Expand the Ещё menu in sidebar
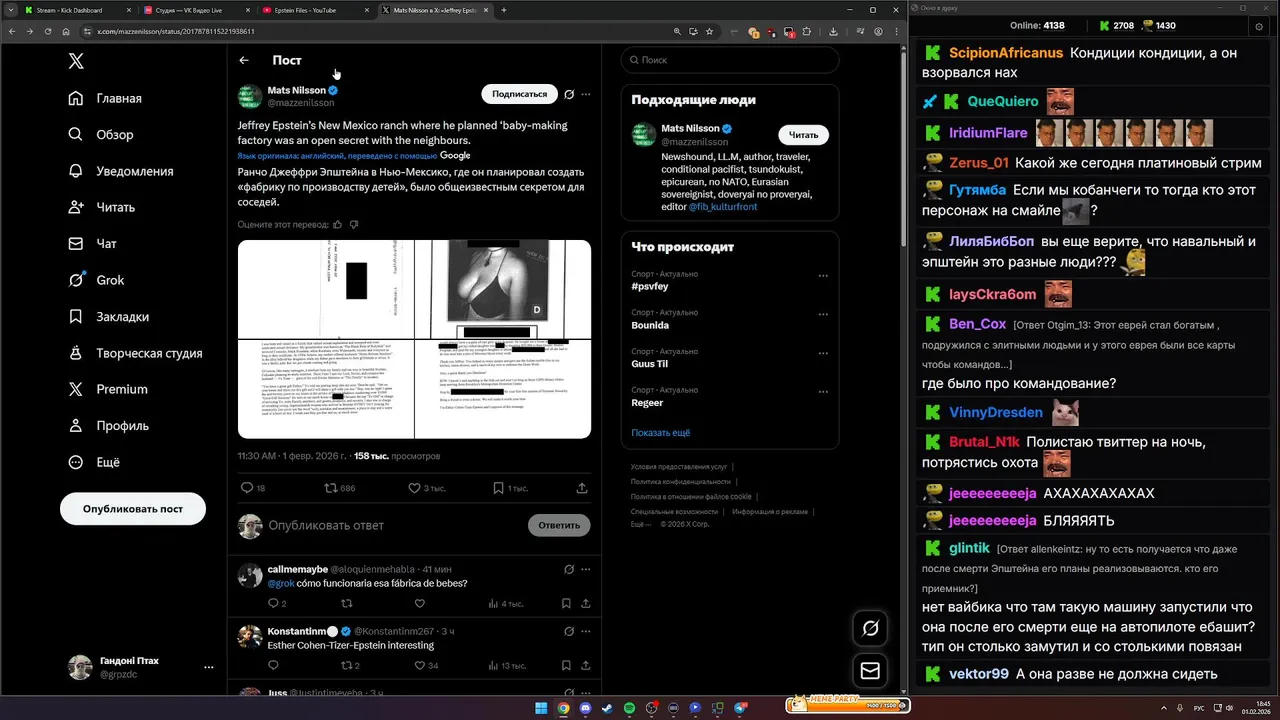The height and width of the screenshot is (720, 1280). pyautogui.click(x=93, y=462)
